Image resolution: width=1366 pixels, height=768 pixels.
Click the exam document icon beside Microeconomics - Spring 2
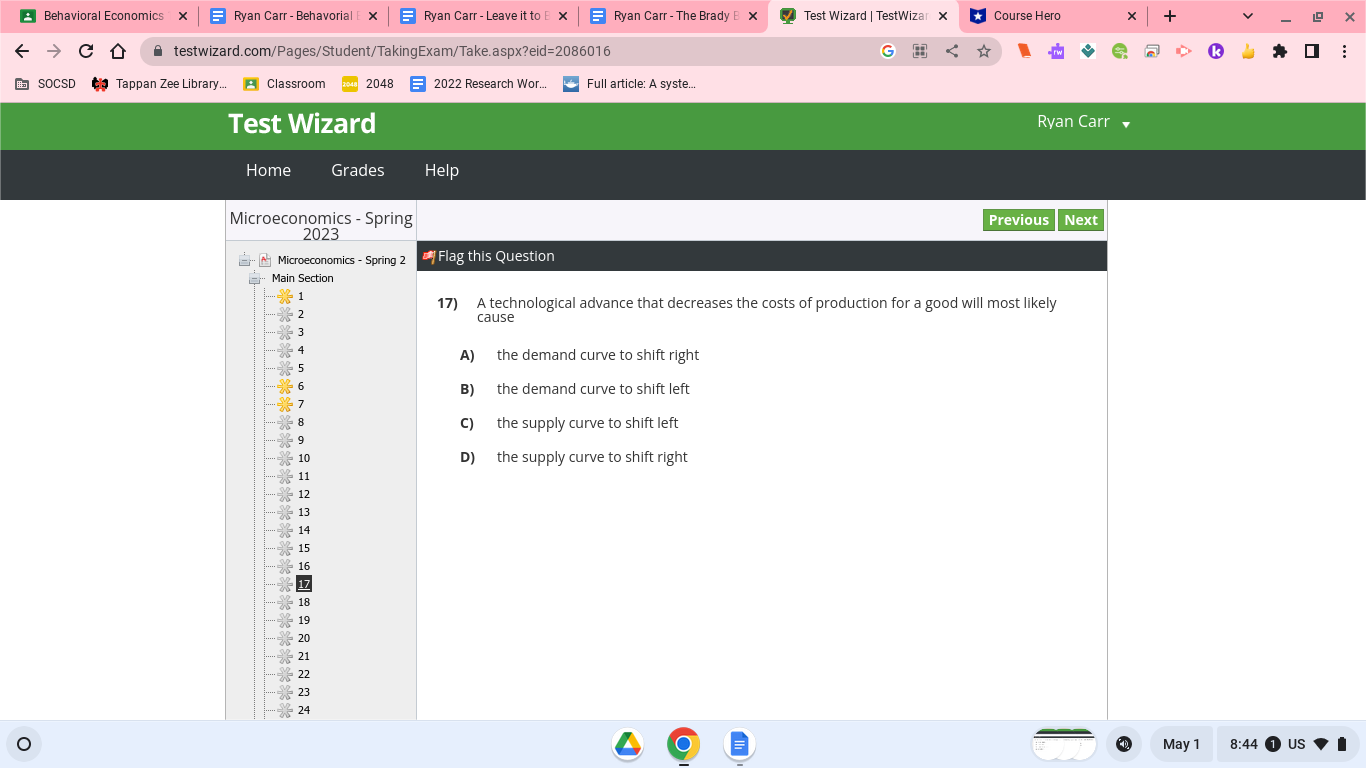(x=264, y=259)
